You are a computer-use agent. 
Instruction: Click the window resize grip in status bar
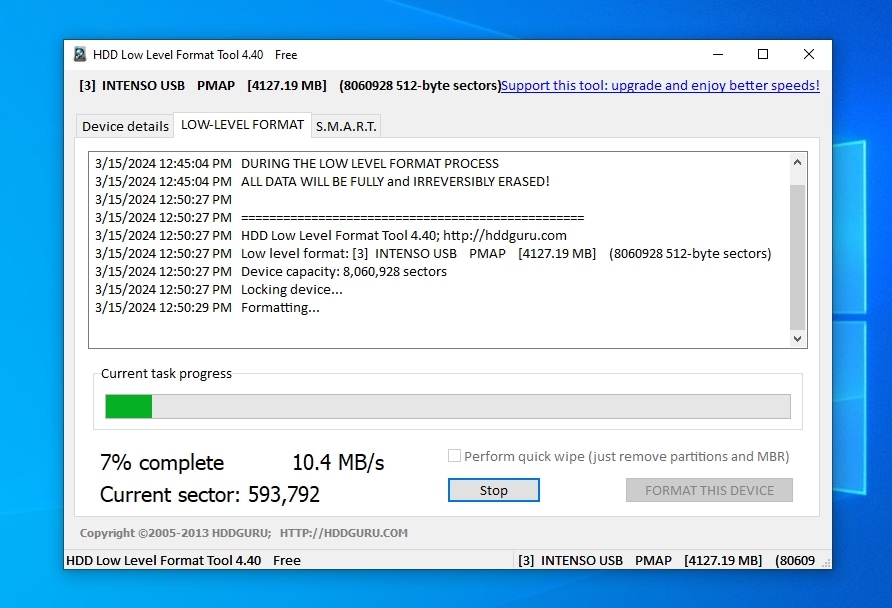(x=825, y=562)
